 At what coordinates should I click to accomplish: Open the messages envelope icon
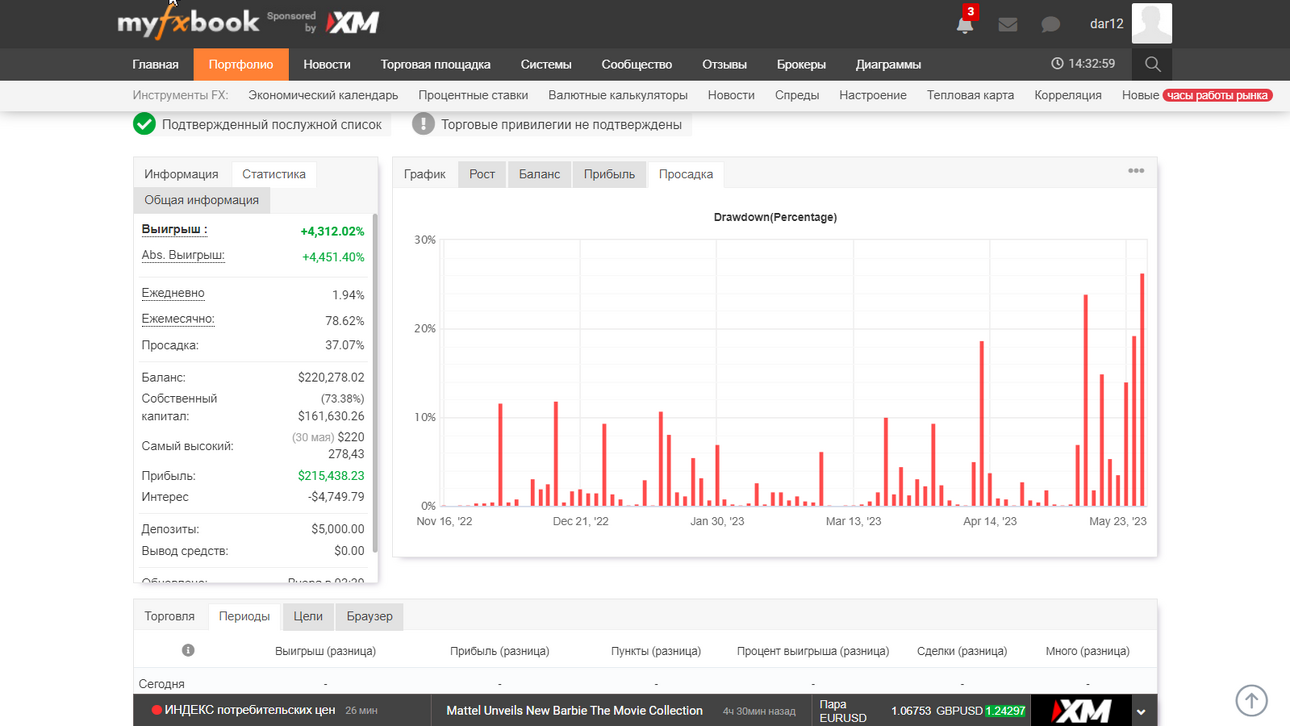(1008, 24)
